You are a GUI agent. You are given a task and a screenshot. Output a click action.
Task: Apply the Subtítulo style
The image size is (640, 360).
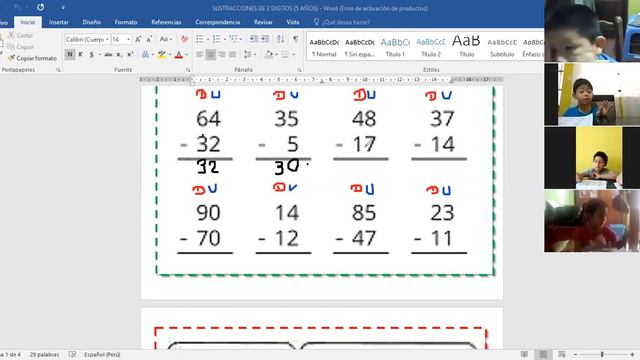[502, 47]
